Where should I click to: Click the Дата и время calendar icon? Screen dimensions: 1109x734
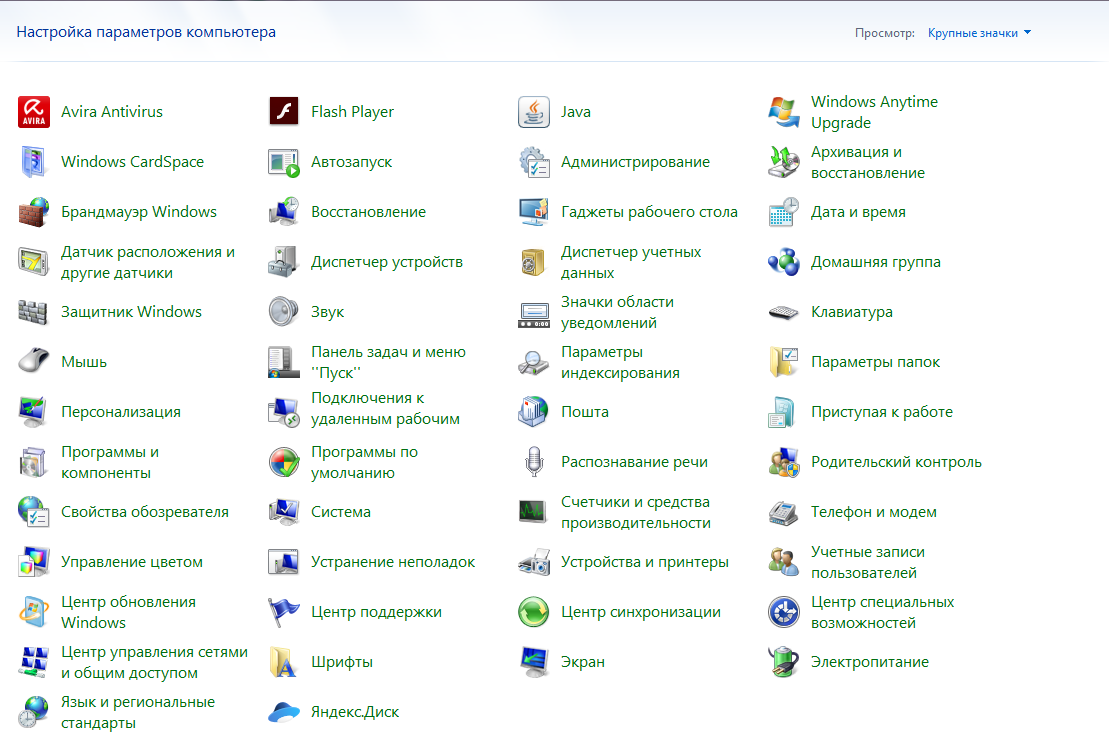[x=784, y=212]
